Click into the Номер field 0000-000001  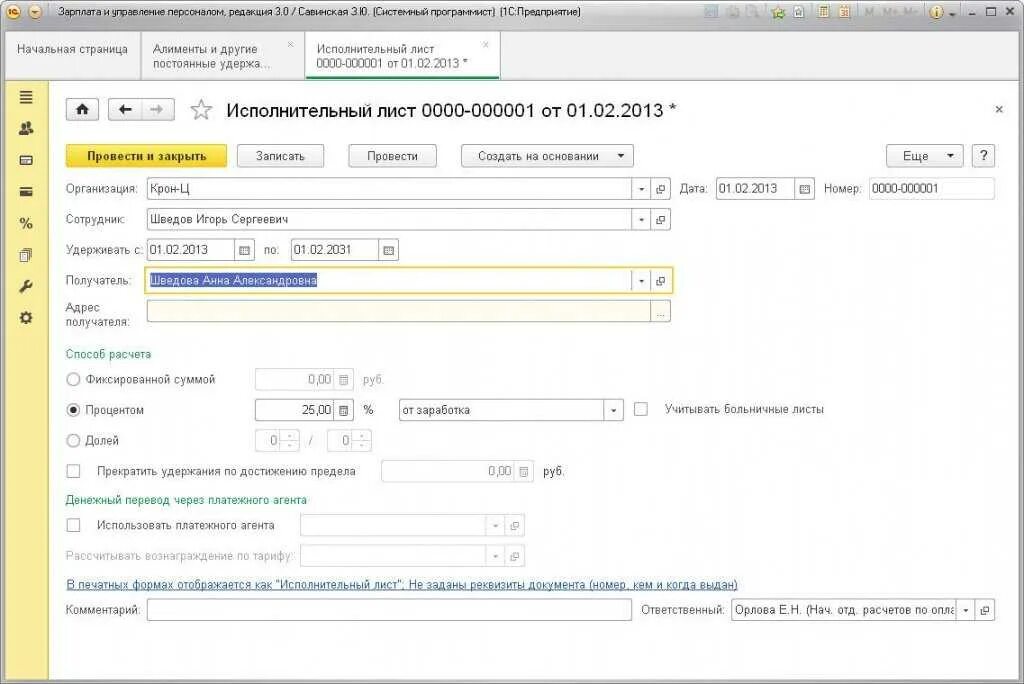coord(931,189)
